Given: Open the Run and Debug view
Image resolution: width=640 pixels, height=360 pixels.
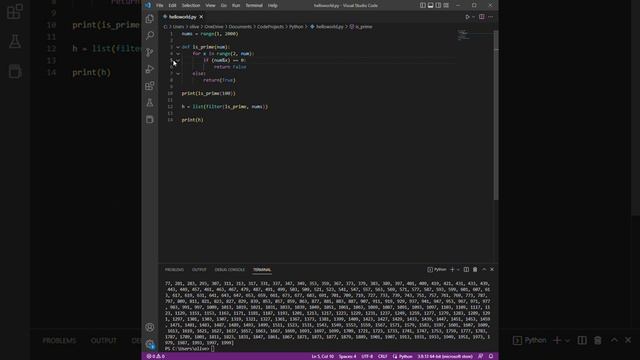Looking at the screenshot, I should click(150, 69).
